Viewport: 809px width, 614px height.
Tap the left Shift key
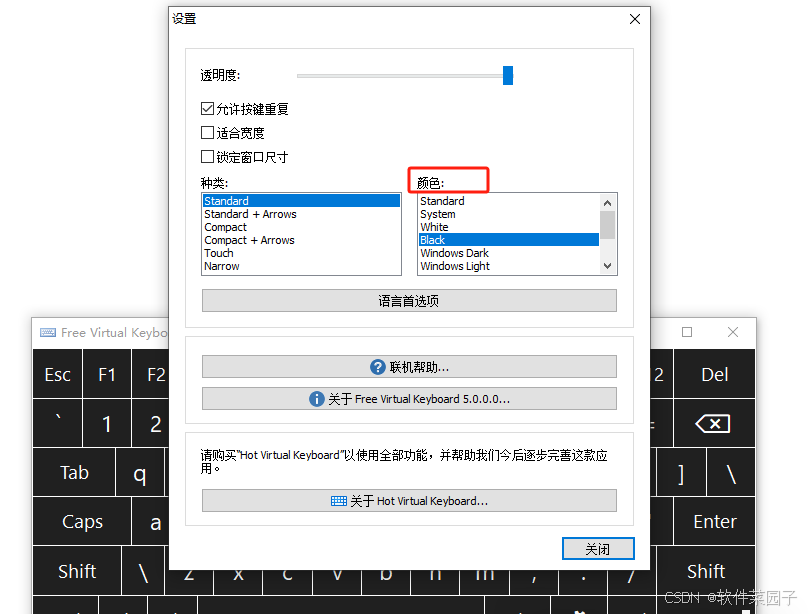click(77, 571)
